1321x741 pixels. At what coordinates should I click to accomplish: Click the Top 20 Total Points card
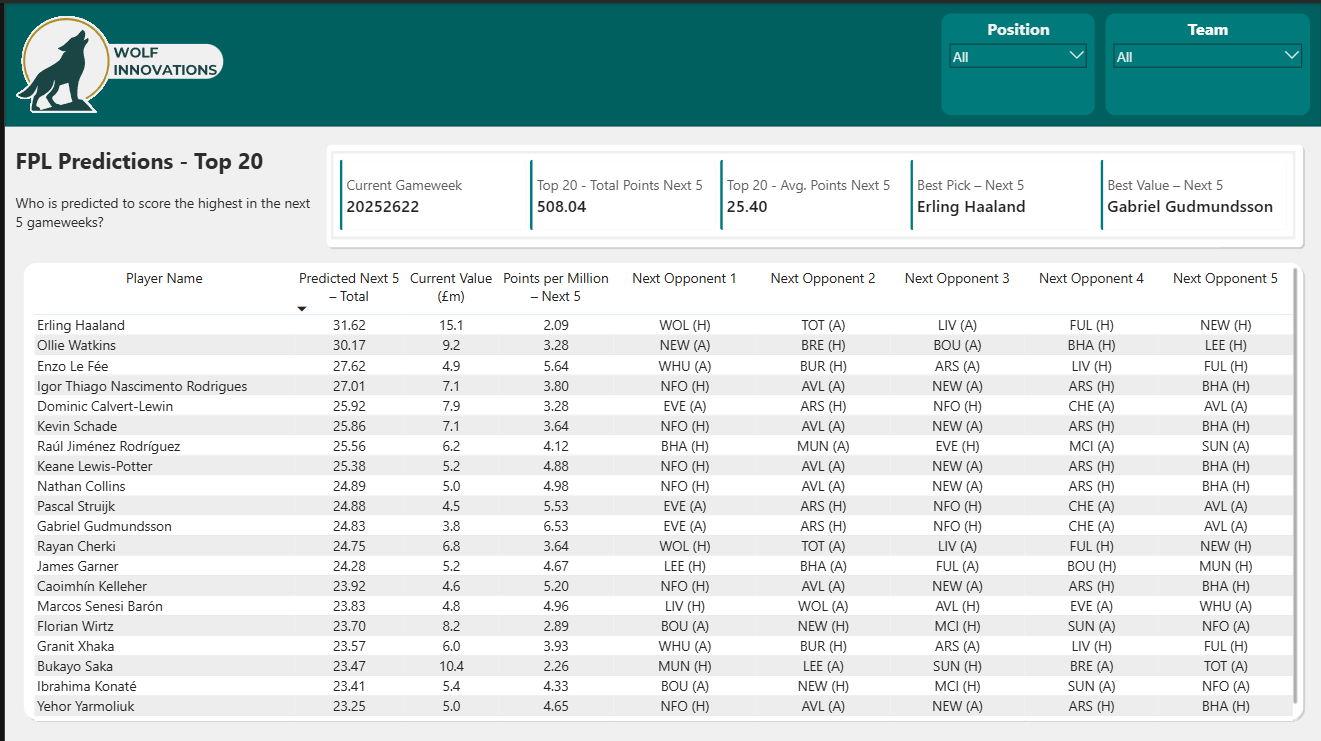(x=622, y=196)
